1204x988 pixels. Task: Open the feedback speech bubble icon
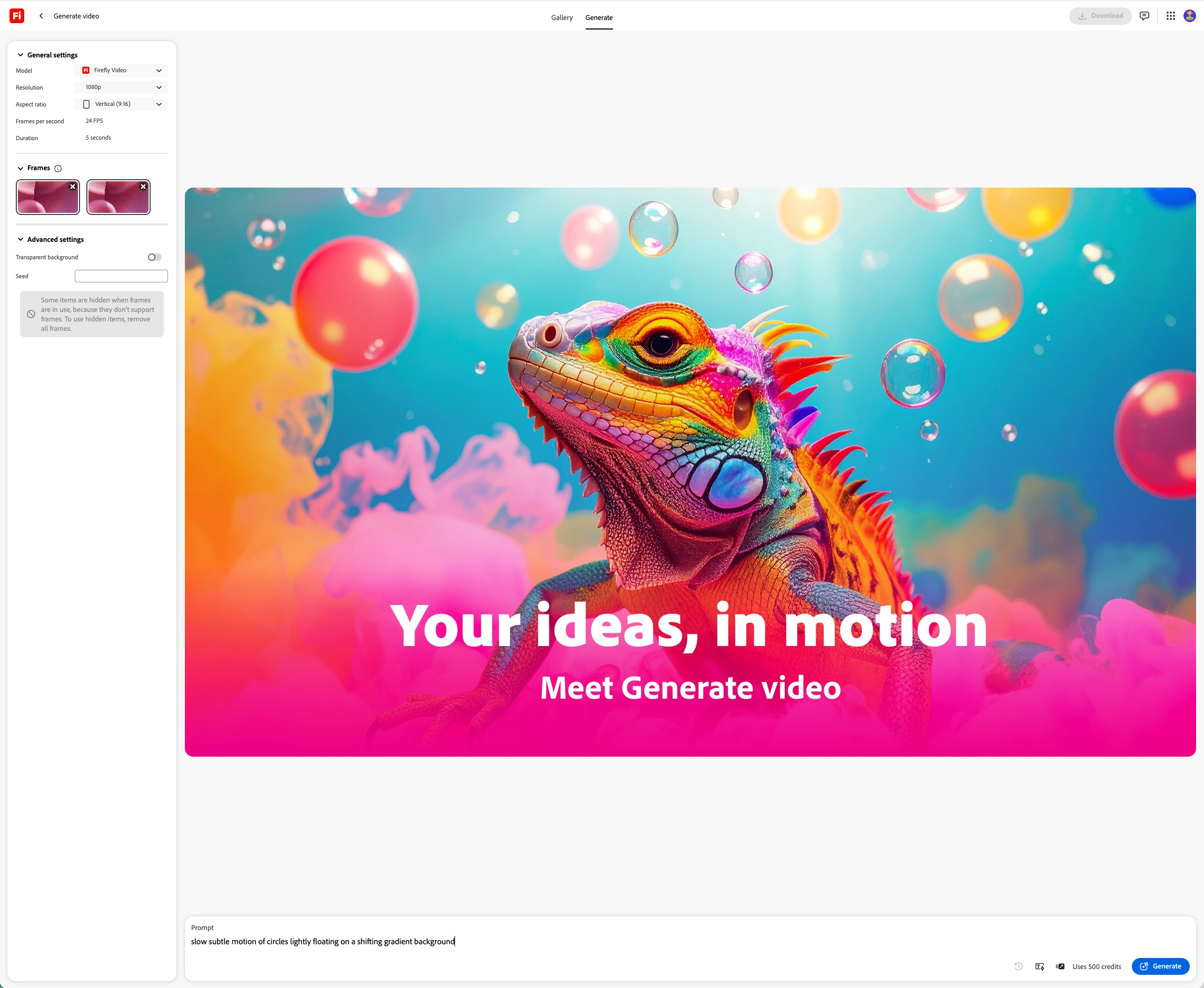coord(1144,15)
